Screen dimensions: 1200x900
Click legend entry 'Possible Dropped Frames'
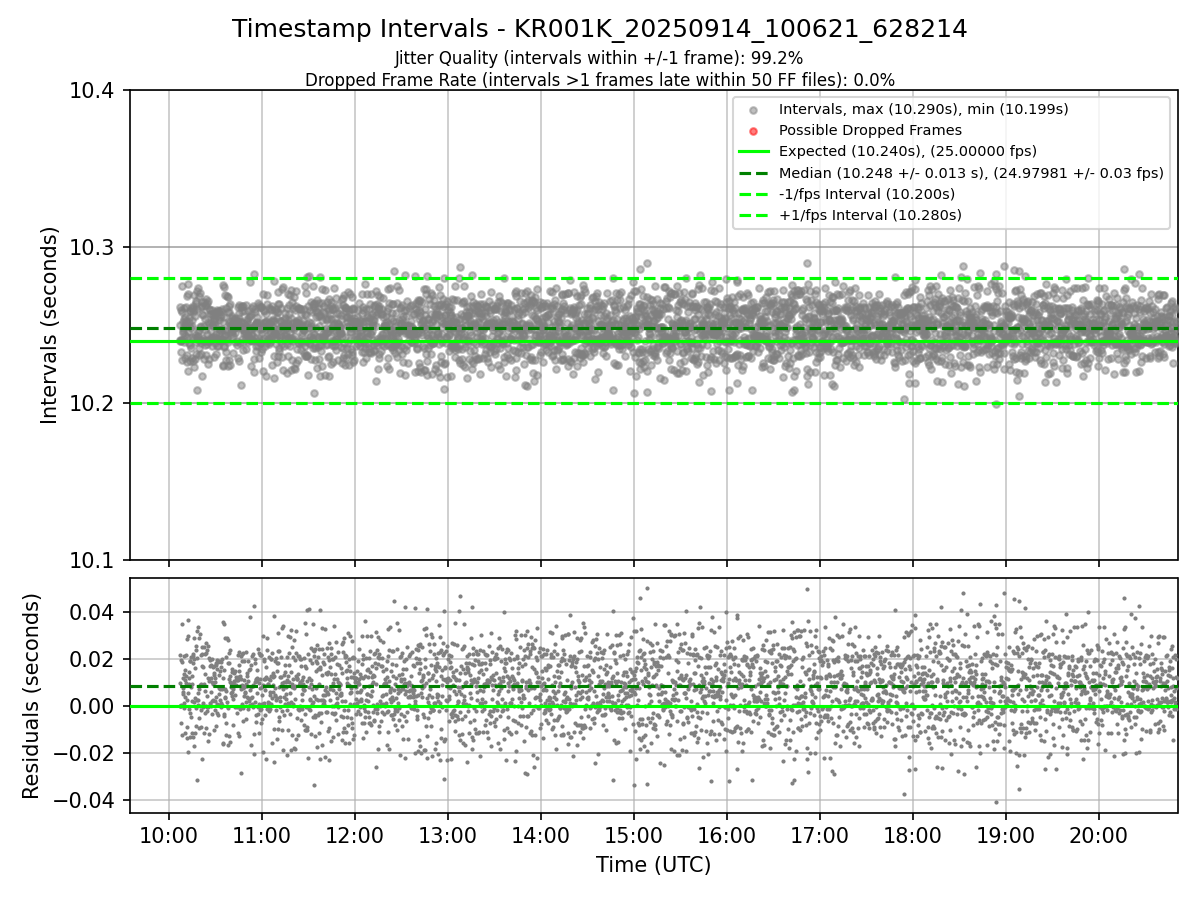[870, 130]
